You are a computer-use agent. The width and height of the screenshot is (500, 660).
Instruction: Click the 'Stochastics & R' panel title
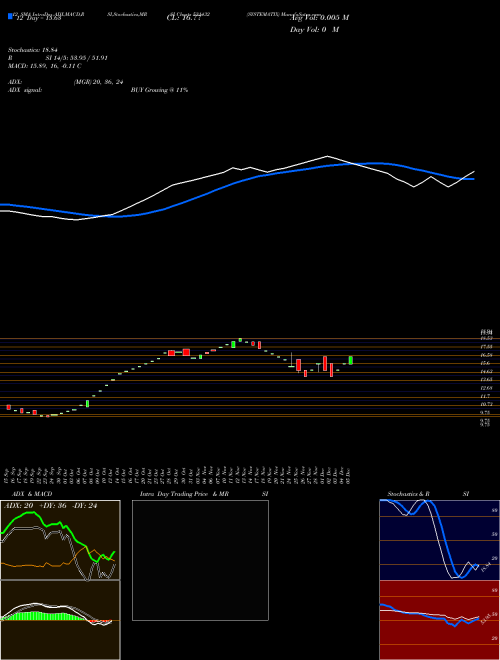click(x=409, y=494)
